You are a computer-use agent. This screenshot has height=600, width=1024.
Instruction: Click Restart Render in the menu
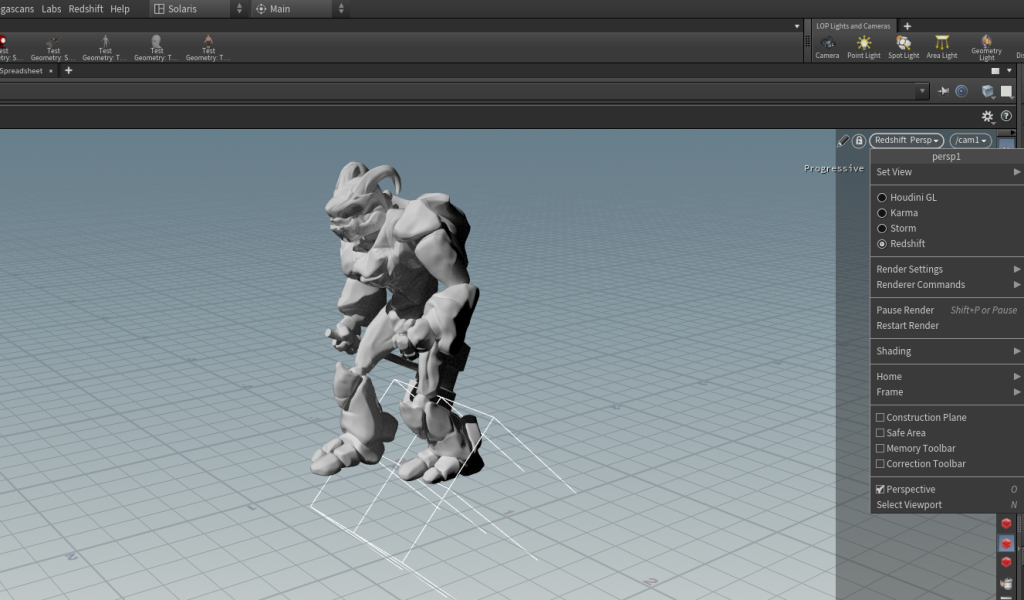(x=907, y=326)
